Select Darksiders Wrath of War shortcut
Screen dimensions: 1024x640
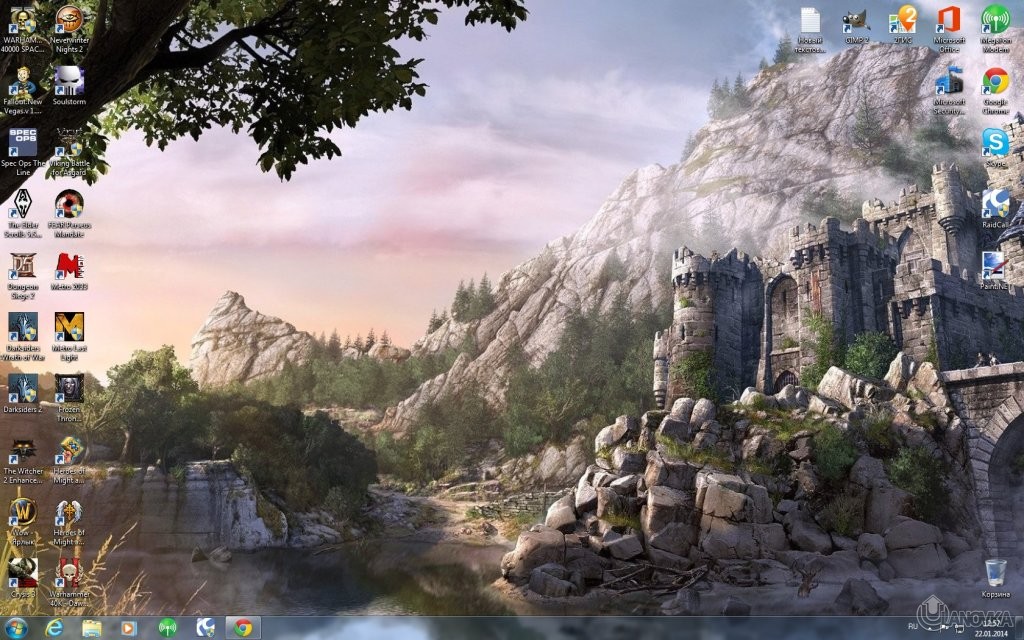coord(22,336)
